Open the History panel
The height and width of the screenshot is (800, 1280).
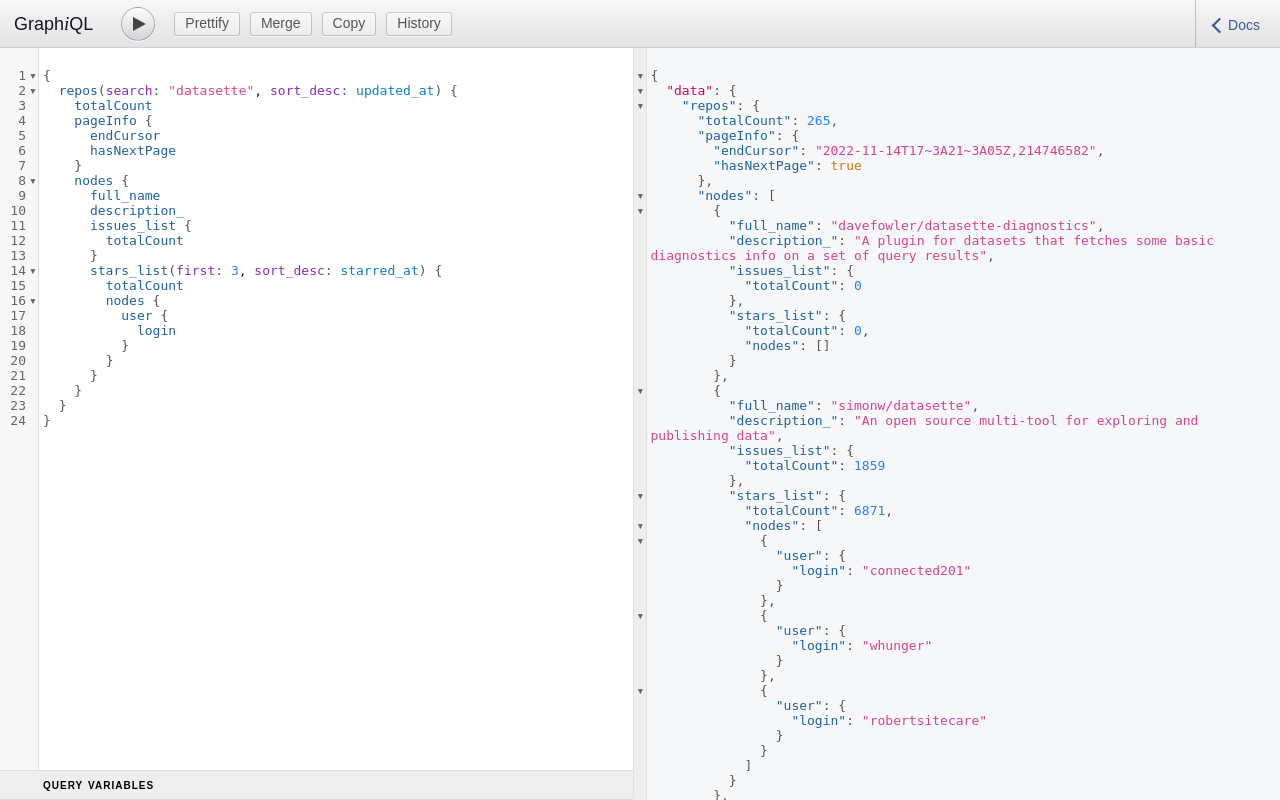[419, 24]
